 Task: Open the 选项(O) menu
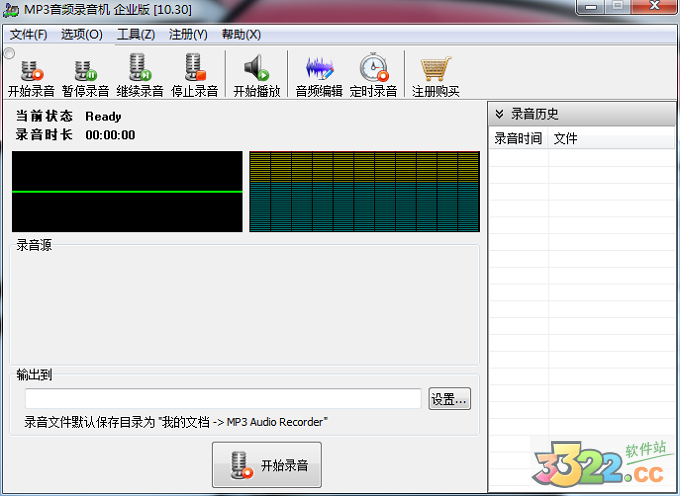pos(82,35)
